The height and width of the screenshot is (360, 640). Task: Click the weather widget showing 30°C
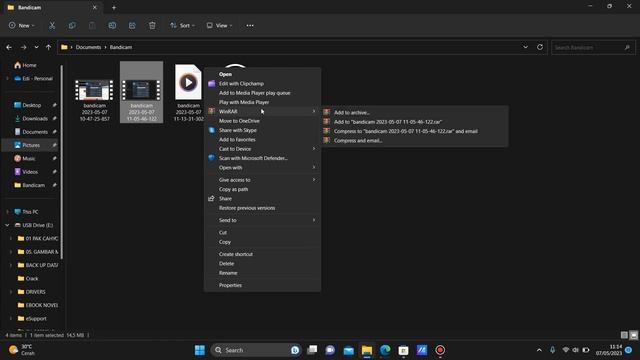(22, 350)
